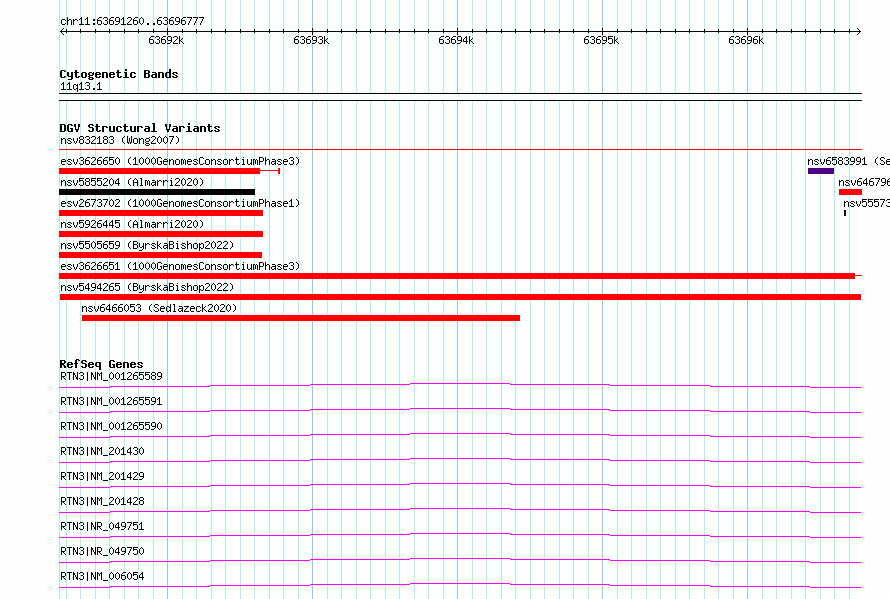The image size is (890, 599).
Task: Select variant nsv832183 (Wong2007) label
Action: pyautogui.click(x=120, y=140)
